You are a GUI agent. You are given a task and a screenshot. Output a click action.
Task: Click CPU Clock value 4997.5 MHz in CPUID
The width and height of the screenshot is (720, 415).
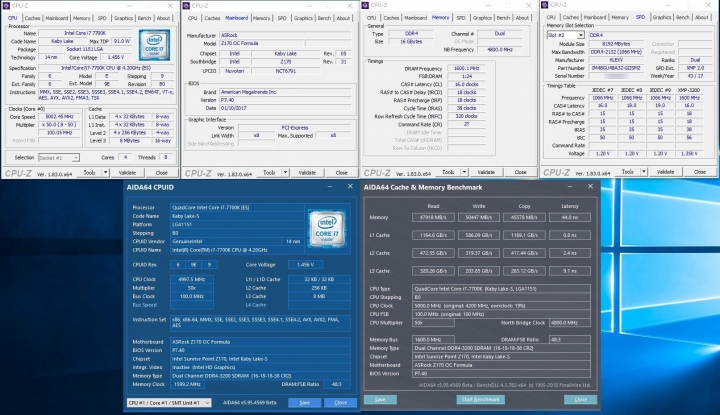pyautogui.click(x=191, y=280)
